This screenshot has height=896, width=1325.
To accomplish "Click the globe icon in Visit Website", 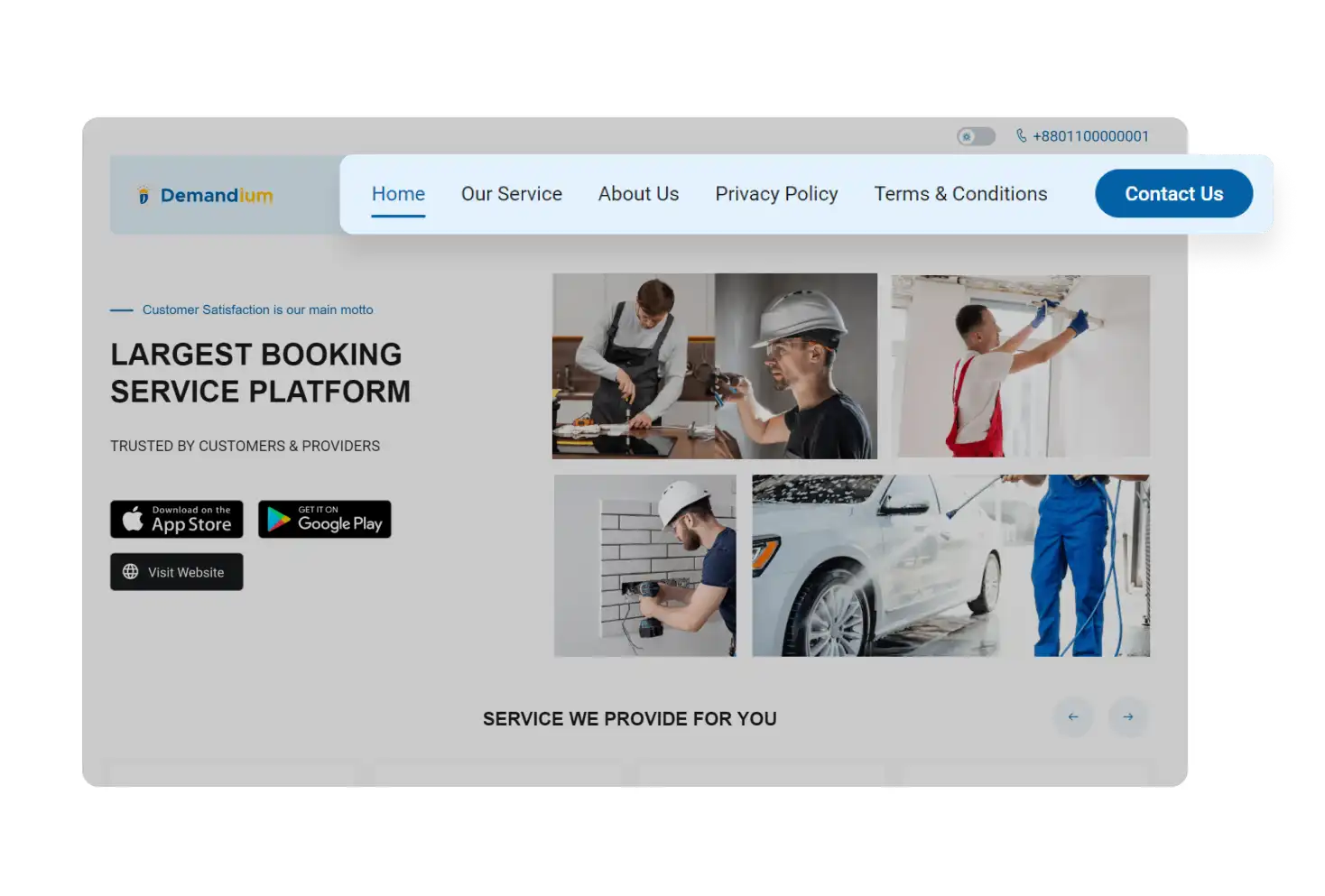I will pos(131,572).
